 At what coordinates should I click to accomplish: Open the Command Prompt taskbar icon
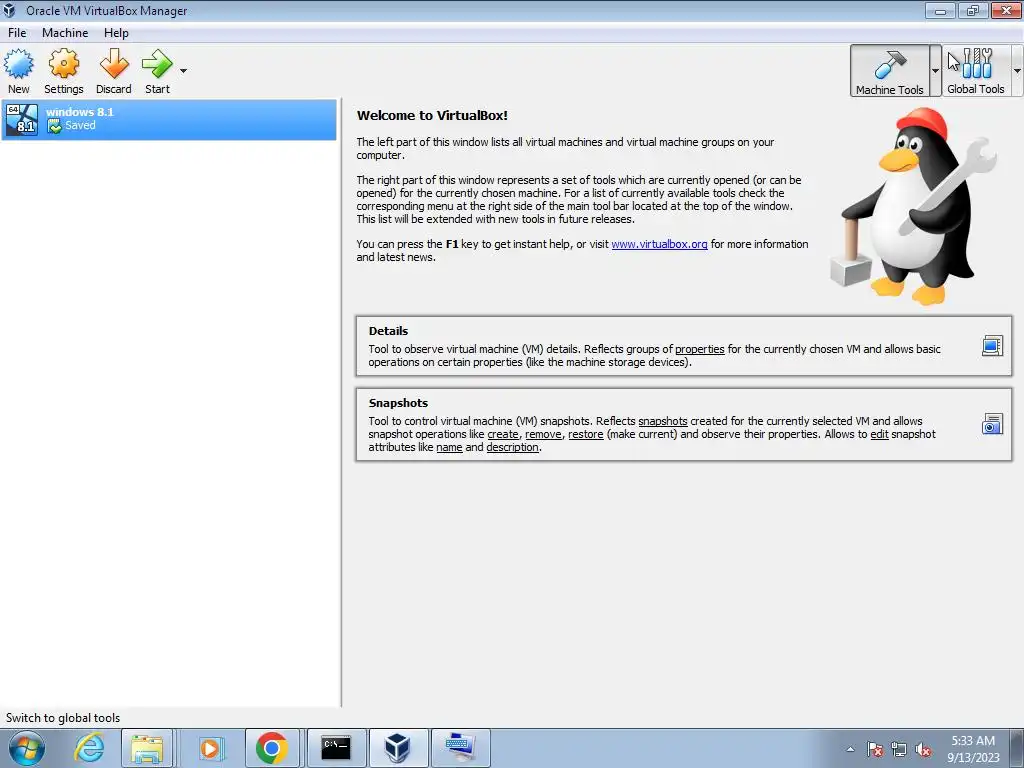(336, 748)
